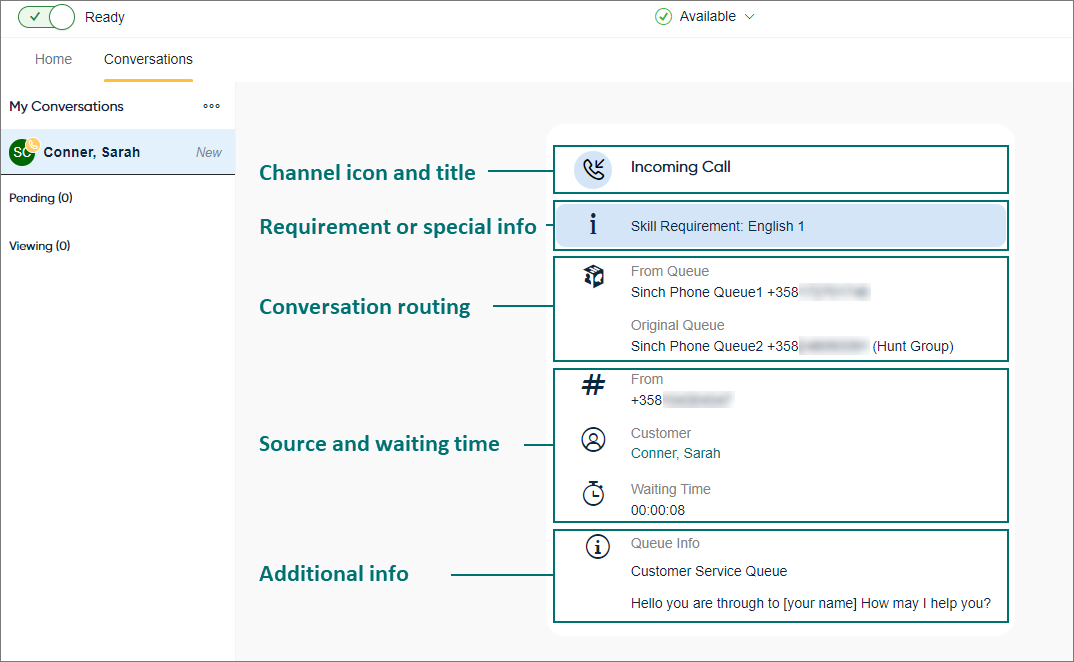Open My Conversations more options menu
Image resolution: width=1074 pixels, height=662 pixels.
[x=211, y=106]
